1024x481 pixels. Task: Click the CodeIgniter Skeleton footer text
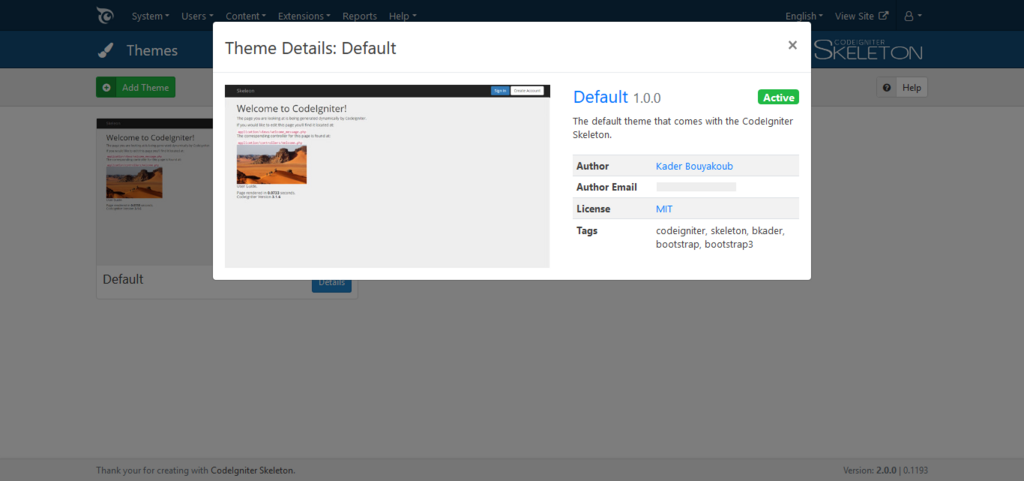[253, 470]
